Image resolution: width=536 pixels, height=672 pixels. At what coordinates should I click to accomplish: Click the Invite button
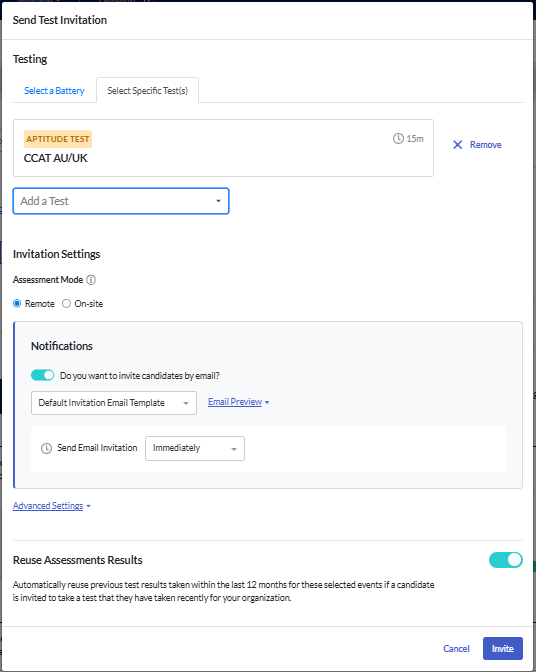pos(503,648)
